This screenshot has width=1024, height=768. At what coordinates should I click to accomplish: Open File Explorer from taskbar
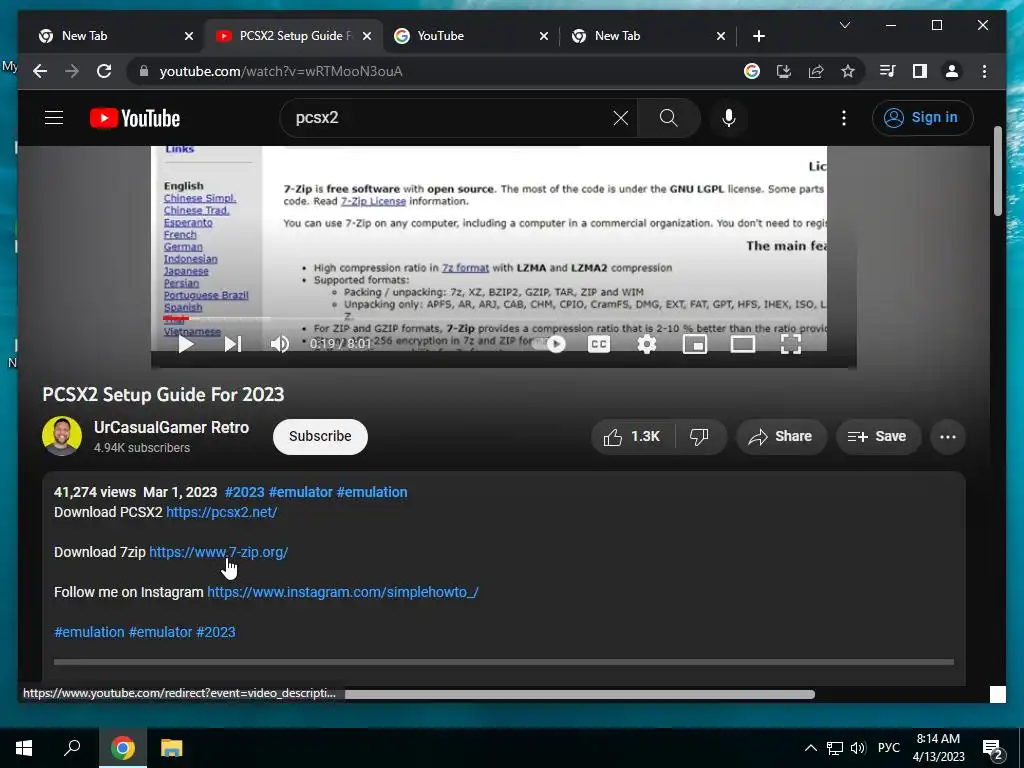pyautogui.click(x=171, y=748)
